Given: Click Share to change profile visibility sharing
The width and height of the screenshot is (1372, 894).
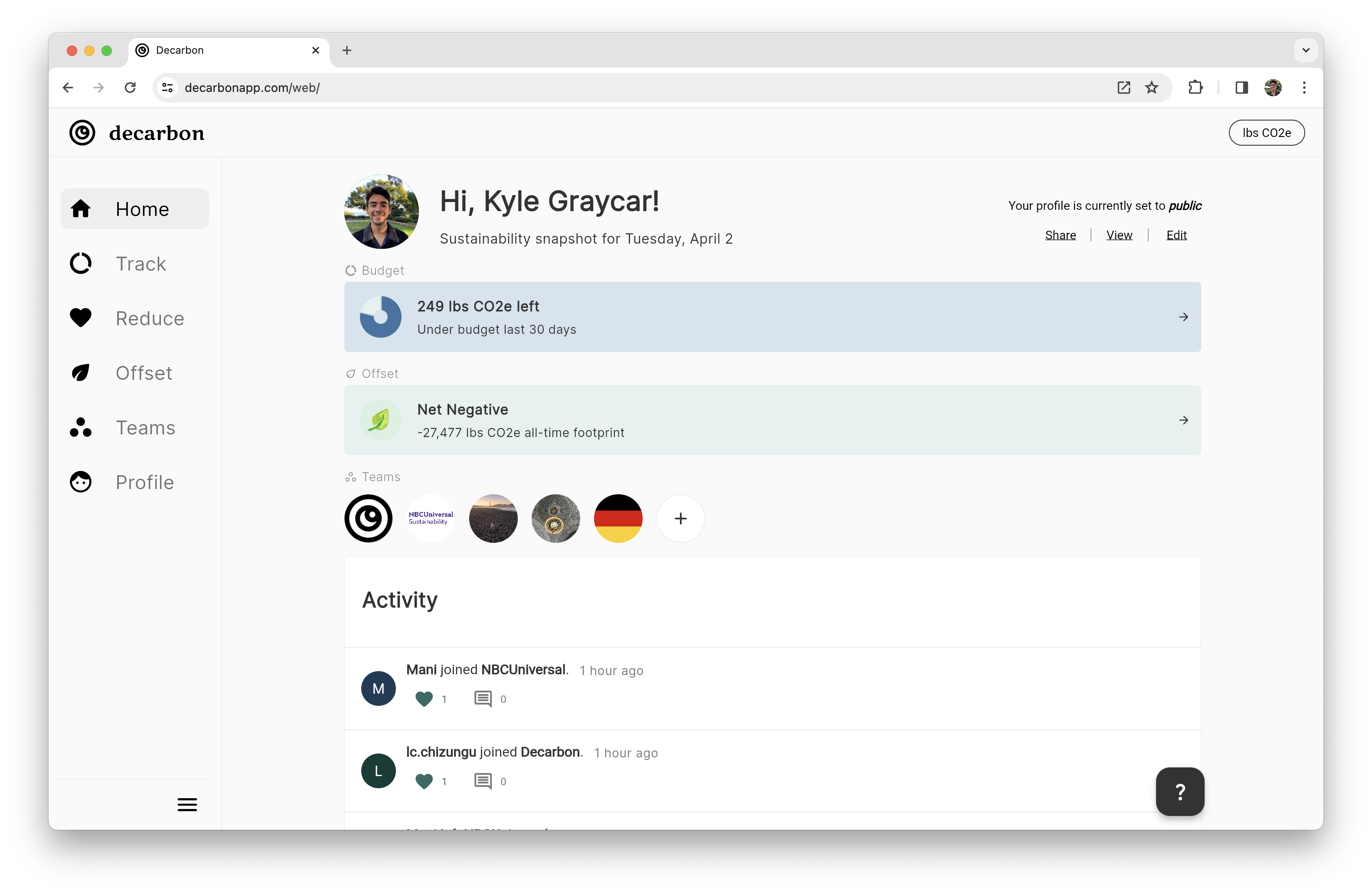Looking at the screenshot, I should pos(1061,235).
